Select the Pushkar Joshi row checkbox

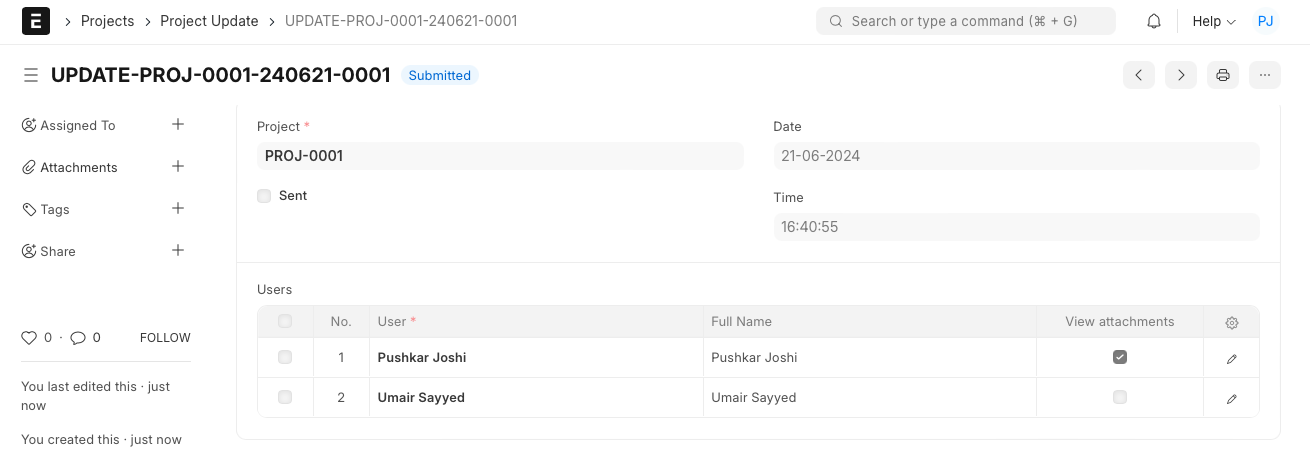285,357
